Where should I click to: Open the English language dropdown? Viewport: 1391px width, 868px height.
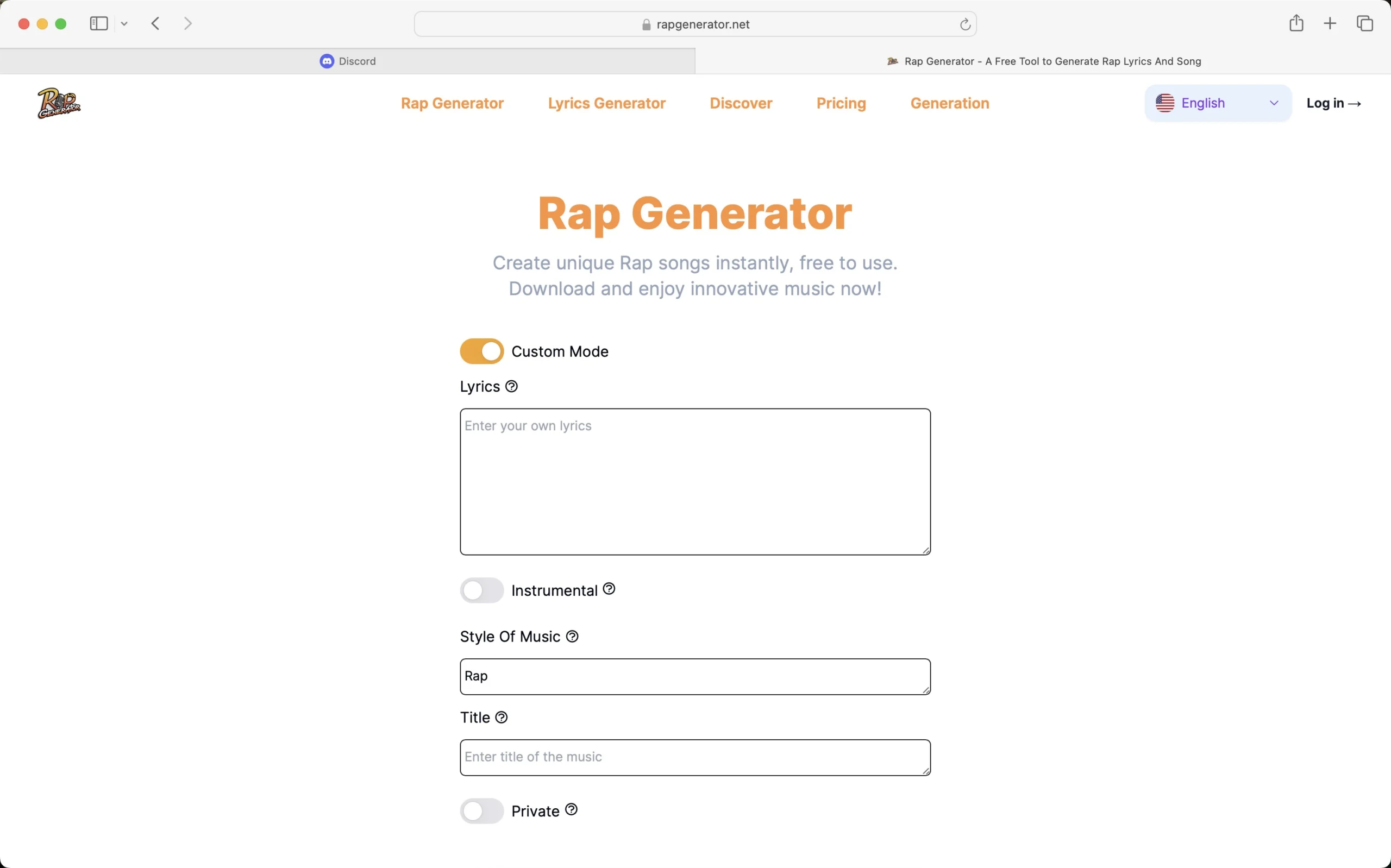point(1217,103)
